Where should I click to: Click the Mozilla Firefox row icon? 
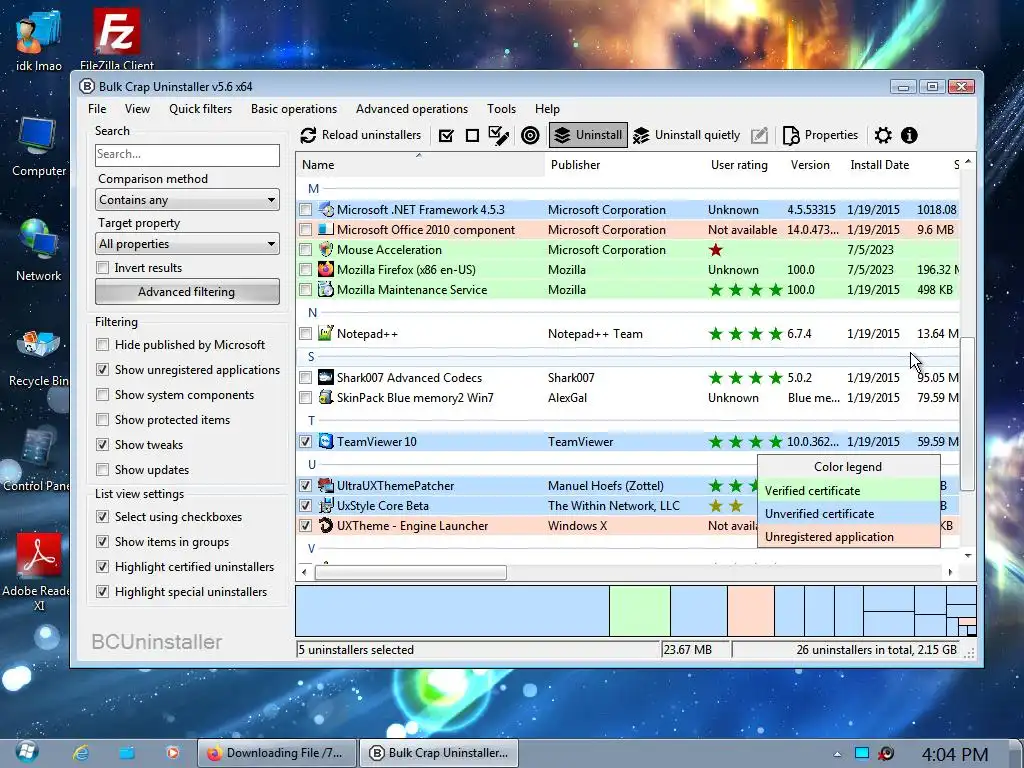[x=326, y=270]
